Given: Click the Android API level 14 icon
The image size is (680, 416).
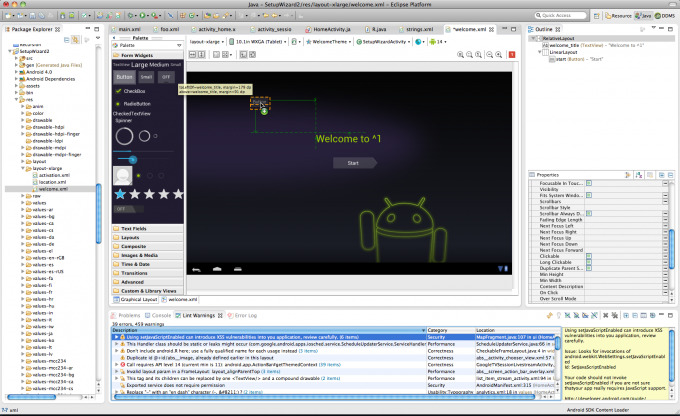Looking at the screenshot, I should (436, 43).
